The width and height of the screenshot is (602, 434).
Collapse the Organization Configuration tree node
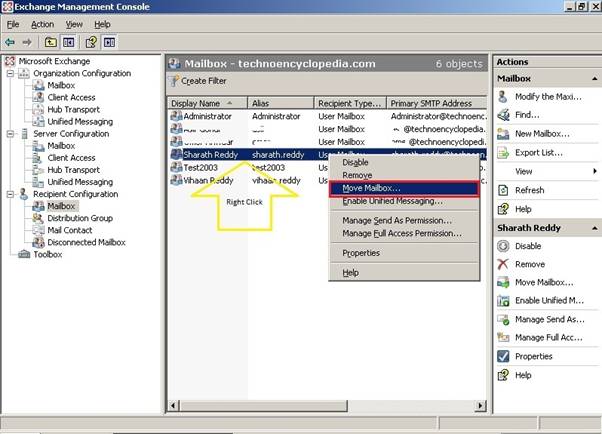[10, 73]
